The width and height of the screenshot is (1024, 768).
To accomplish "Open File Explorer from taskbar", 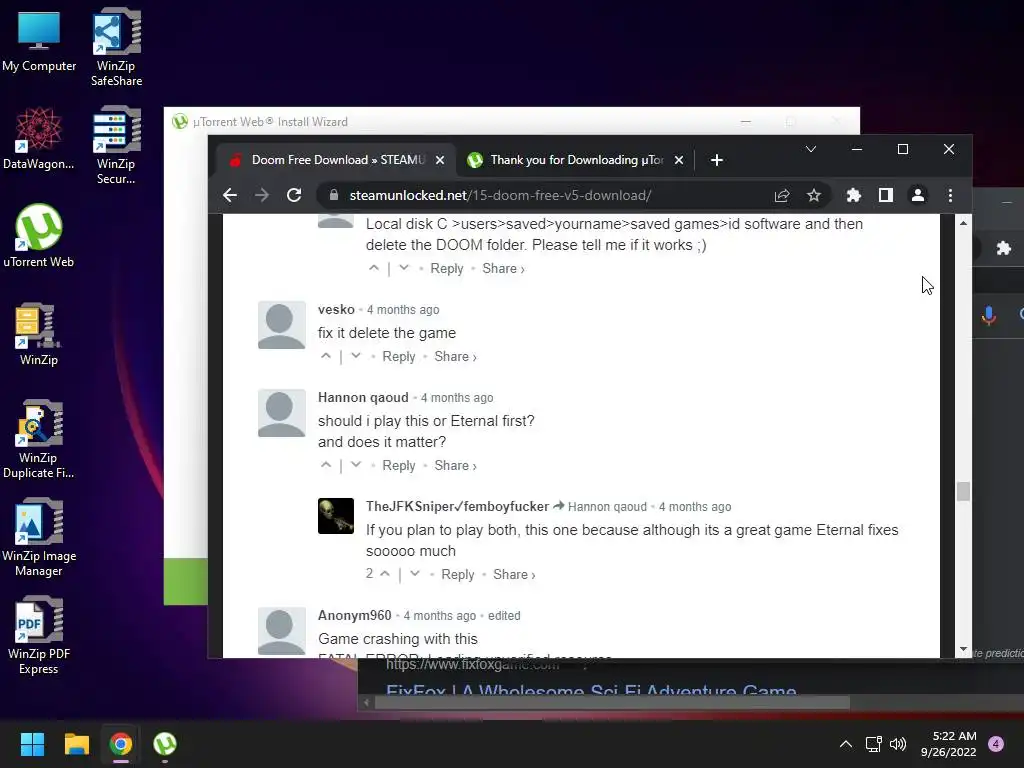I will point(76,744).
